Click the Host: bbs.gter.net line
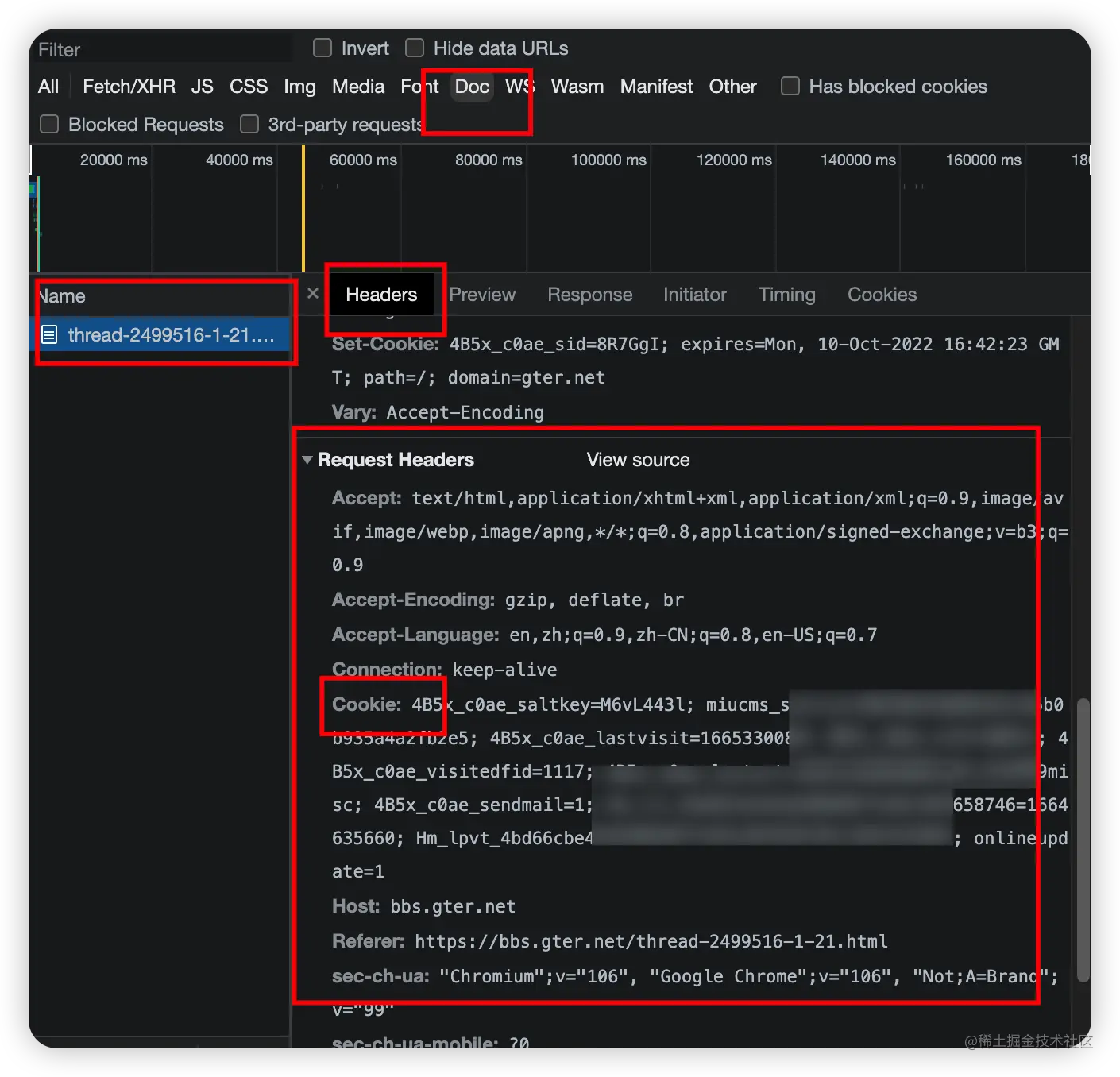This screenshot has width=1120, height=1077. point(423,906)
